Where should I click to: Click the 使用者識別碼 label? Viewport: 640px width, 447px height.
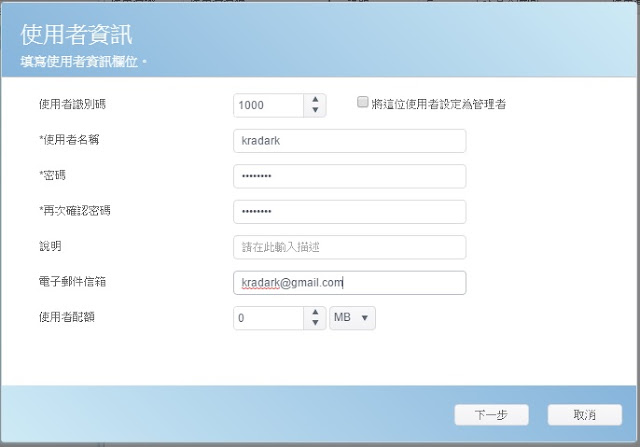point(72,105)
